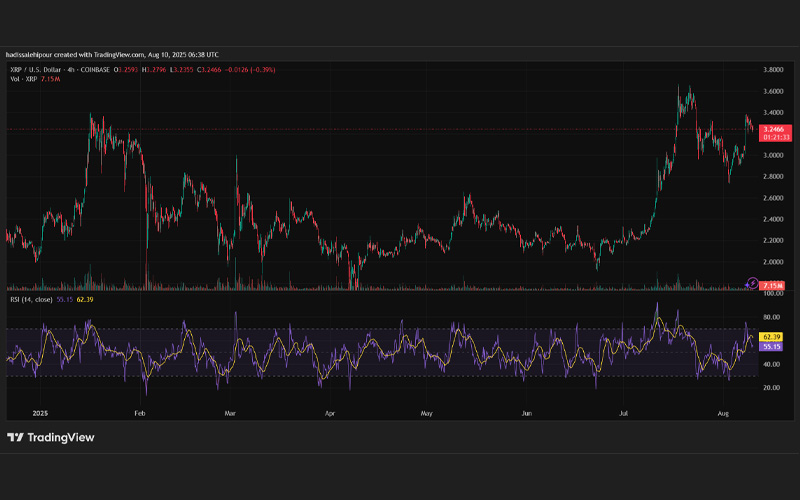Click the 2.6000 price axis label
This screenshot has height=500, width=800.
click(x=773, y=198)
